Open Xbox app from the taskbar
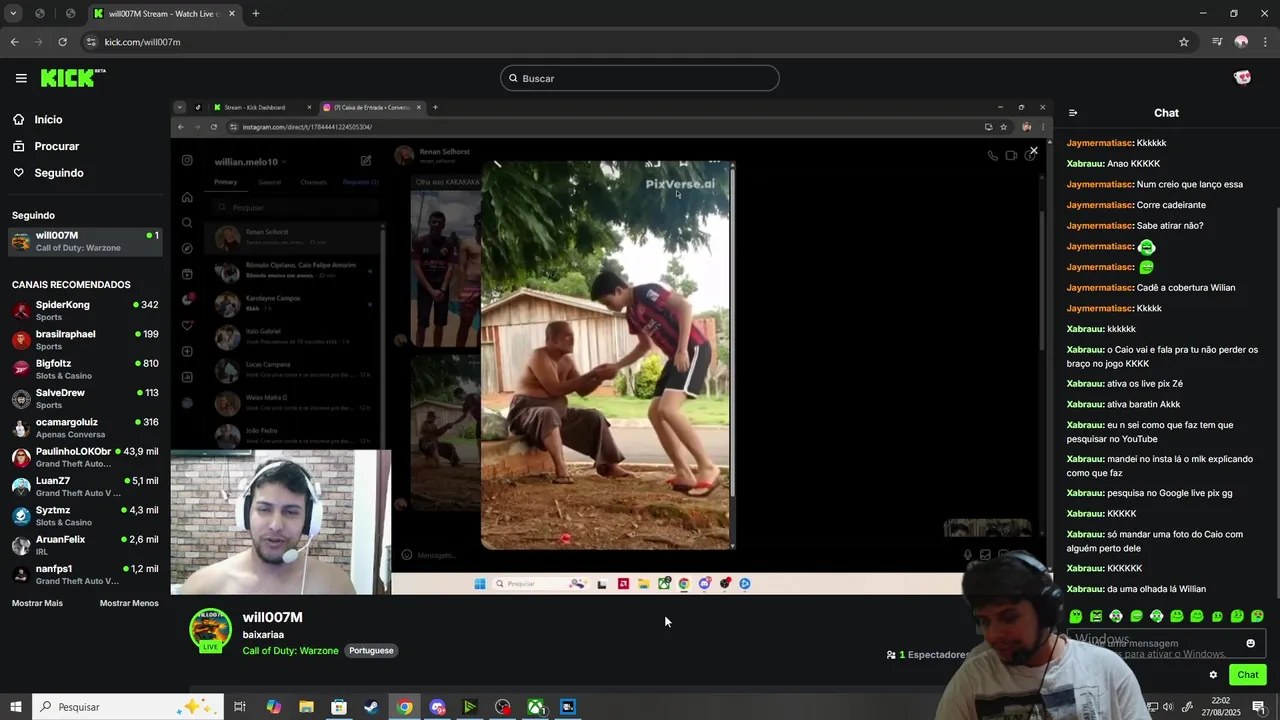 536,707
